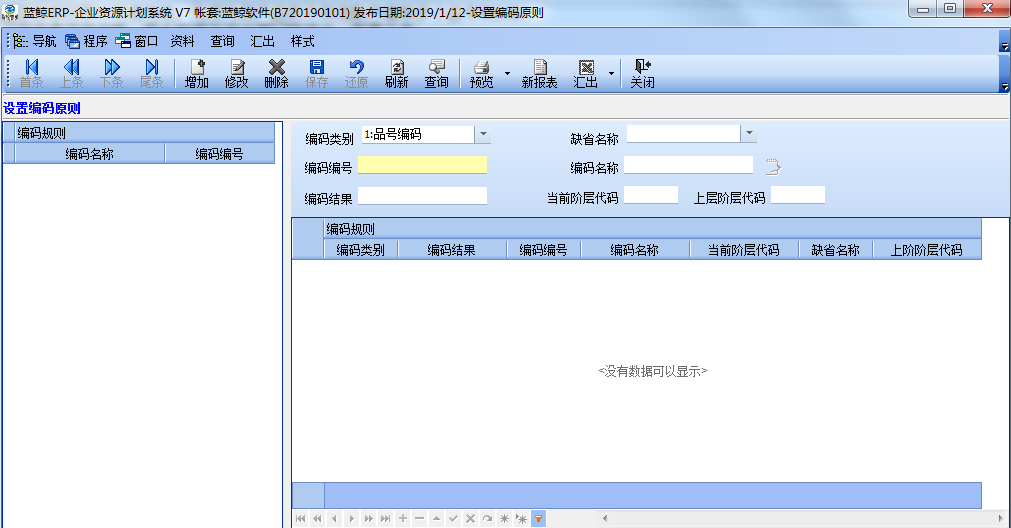Click the 预览 (Preview) printer icon
This screenshot has height=528, width=1011.
click(481, 73)
